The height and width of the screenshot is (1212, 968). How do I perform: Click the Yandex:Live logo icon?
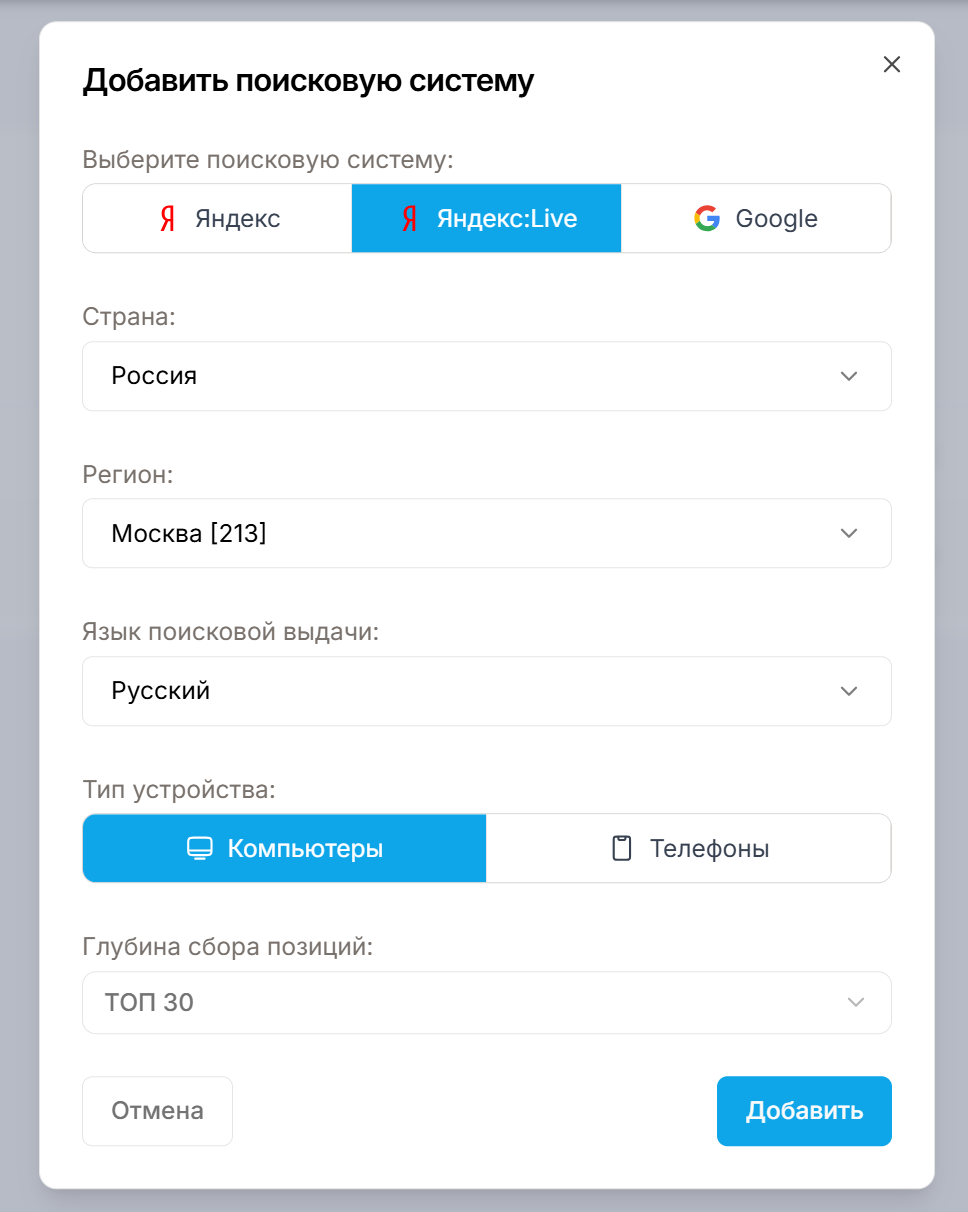409,219
